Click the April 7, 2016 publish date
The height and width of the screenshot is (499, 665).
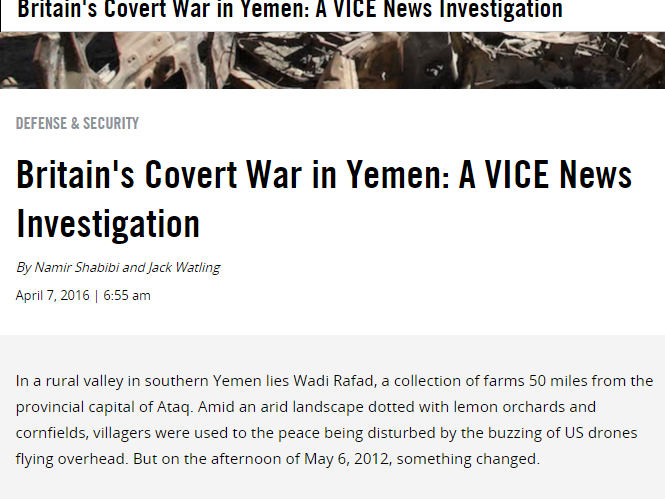[x=53, y=295]
